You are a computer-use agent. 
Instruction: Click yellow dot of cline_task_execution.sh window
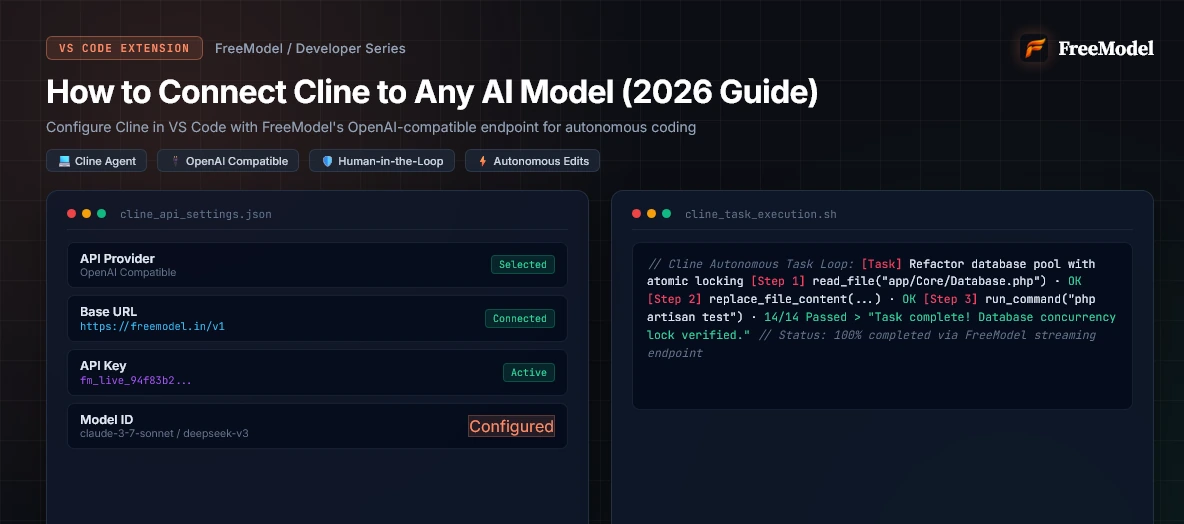coord(652,214)
